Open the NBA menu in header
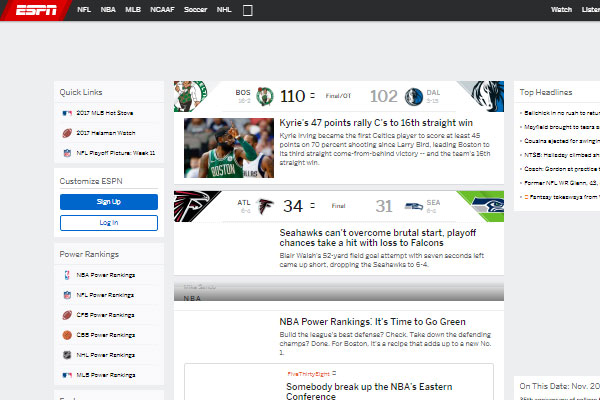600x400 pixels. click(x=108, y=10)
